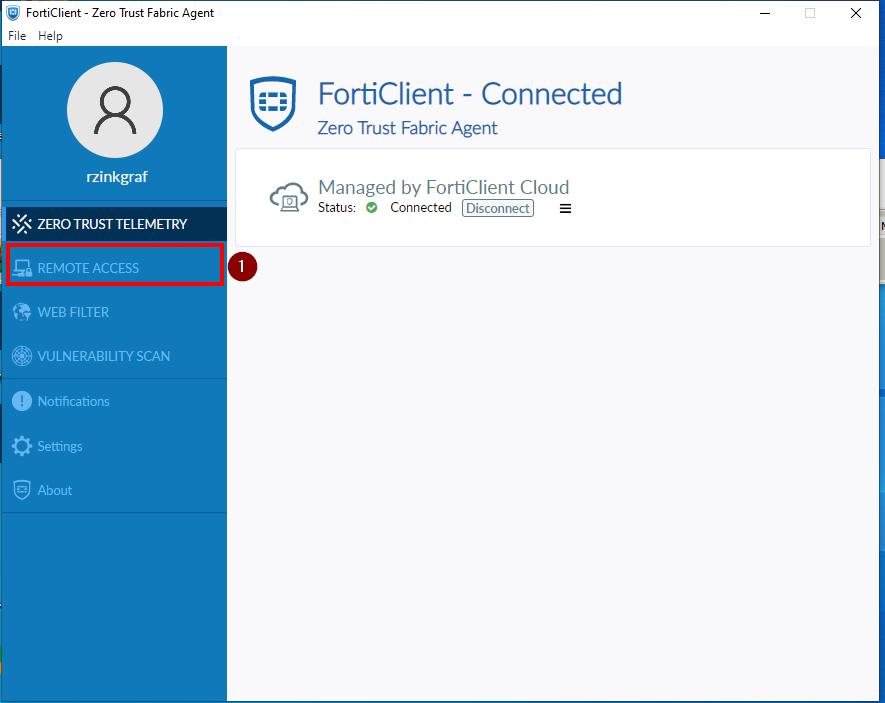Click the Settings gear icon
885x703 pixels.
[22, 446]
